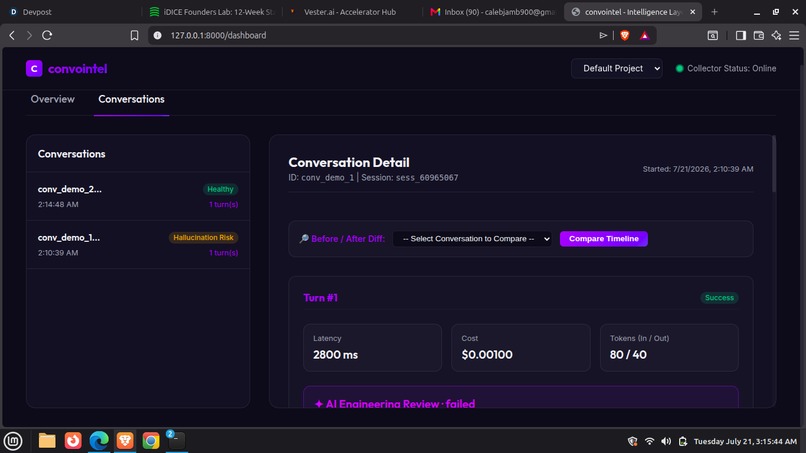This screenshot has height=453, width=806.
Task: Open the Default Project dropdown
Action: coord(616,68)
